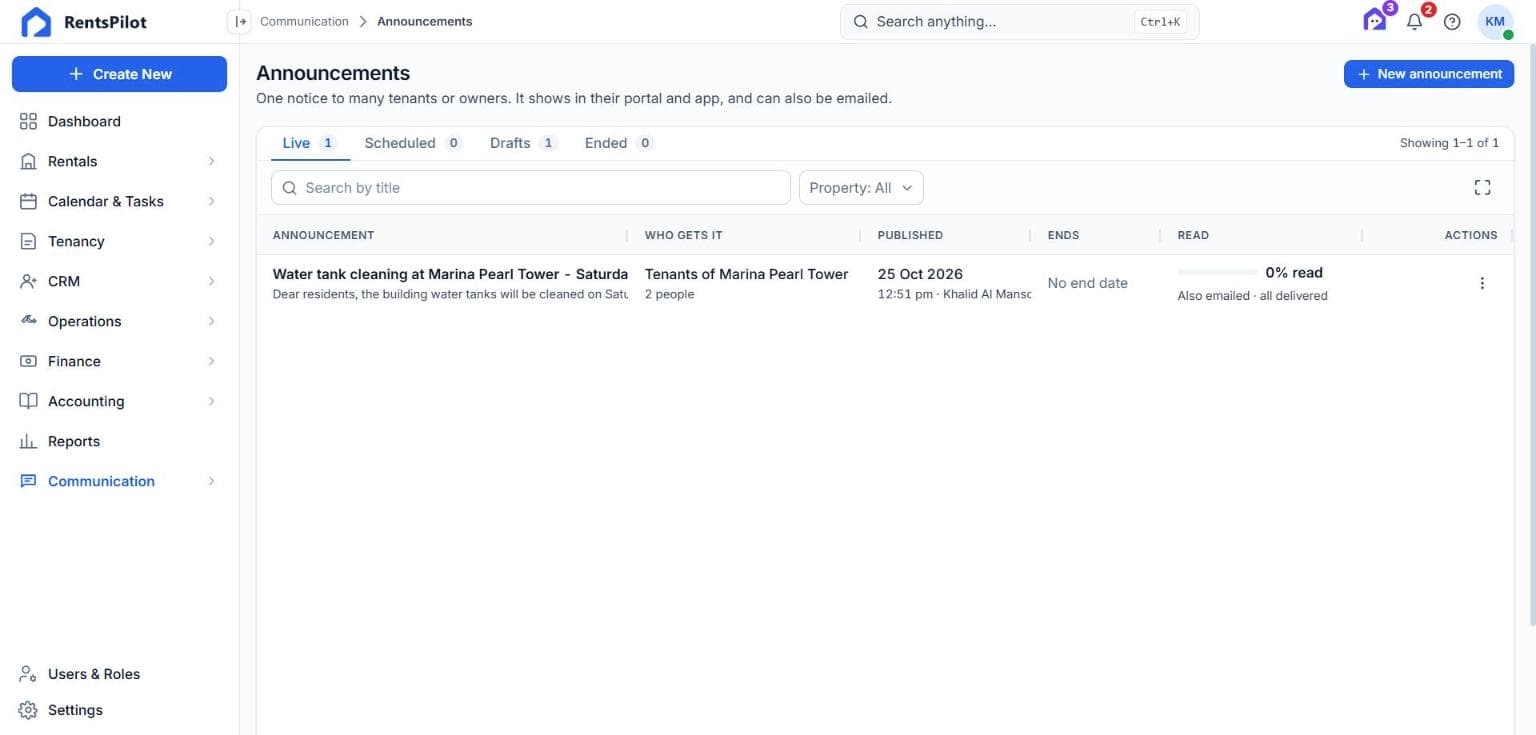Expand the Communication submenu chevron
The image size is (1536, 735).
click(211, 481)
